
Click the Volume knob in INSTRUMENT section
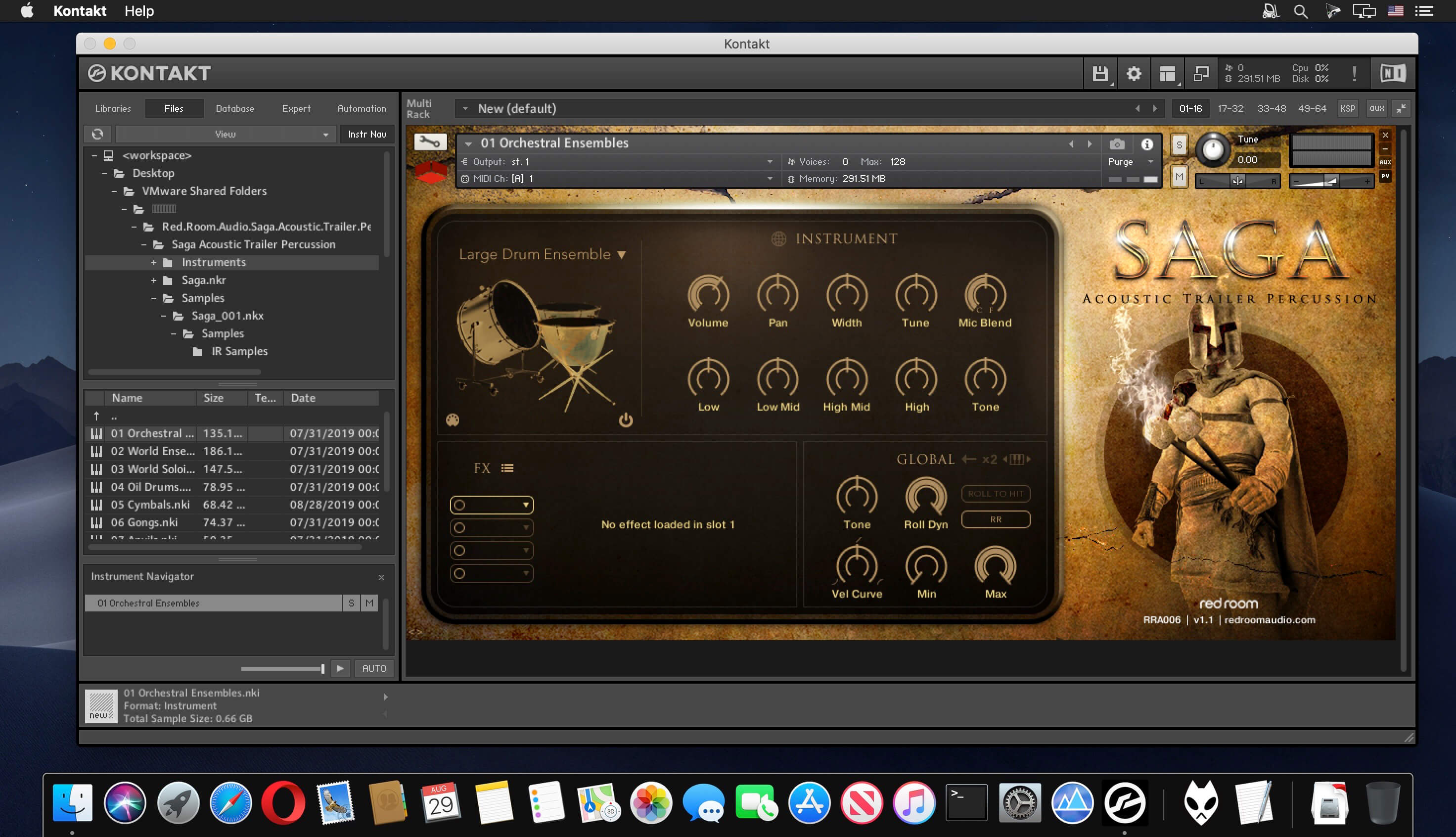click(708, 294)
